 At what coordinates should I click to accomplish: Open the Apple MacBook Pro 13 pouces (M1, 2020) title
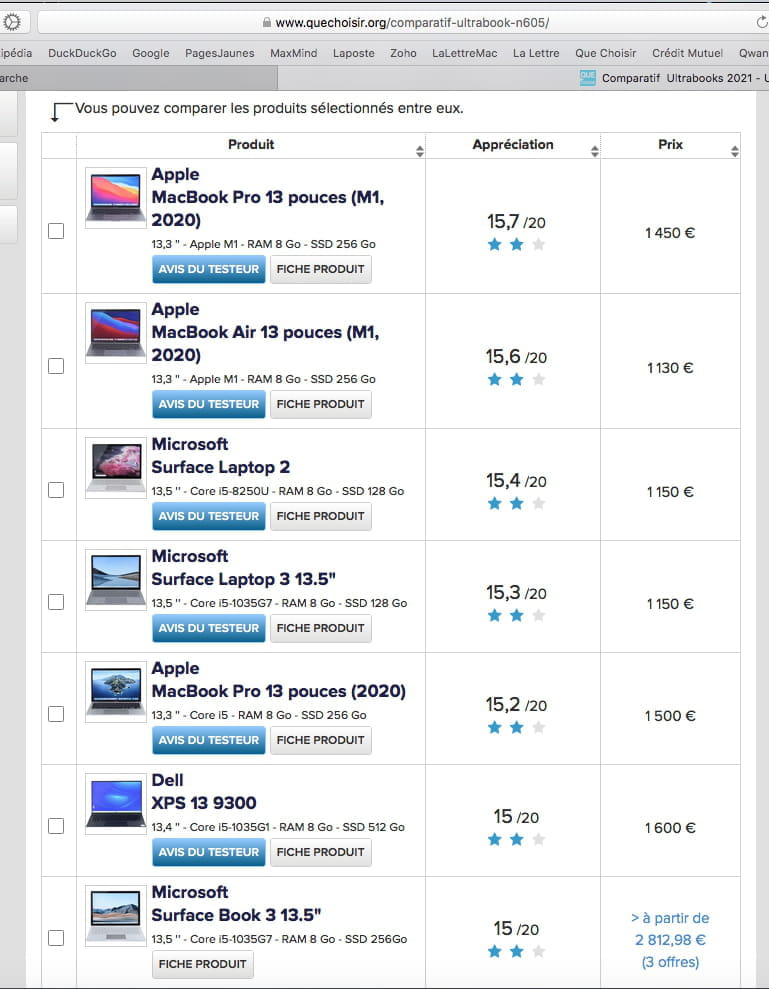tap(267, 197)
